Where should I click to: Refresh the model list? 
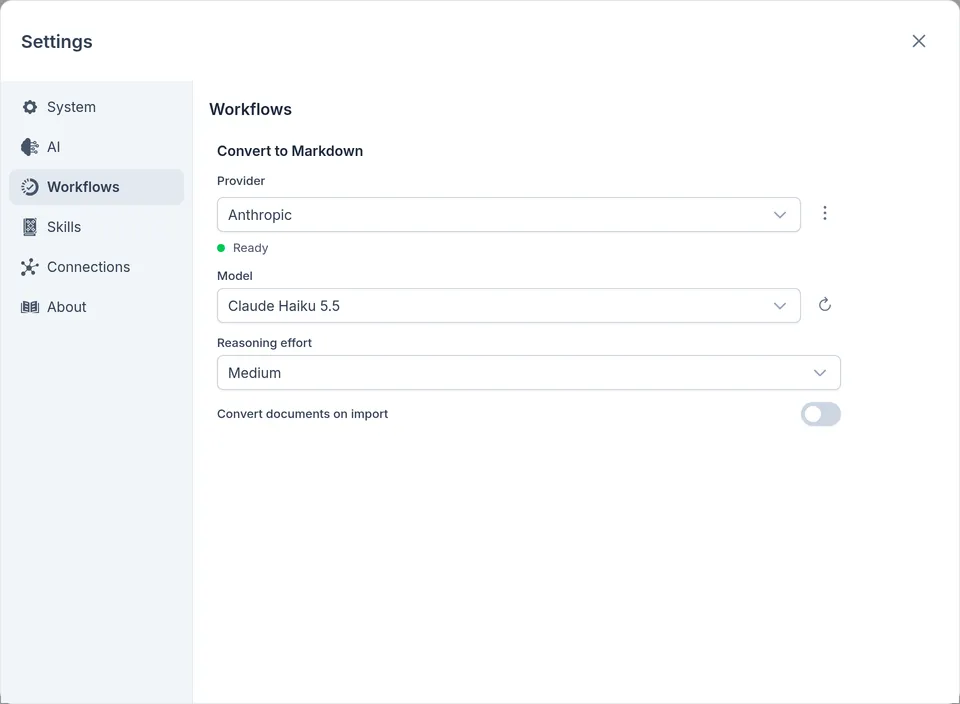click(x=825, y=305)
